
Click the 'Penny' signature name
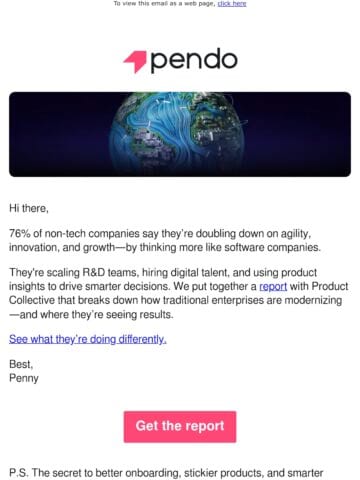pyautogui.click(x=24, y=378)
